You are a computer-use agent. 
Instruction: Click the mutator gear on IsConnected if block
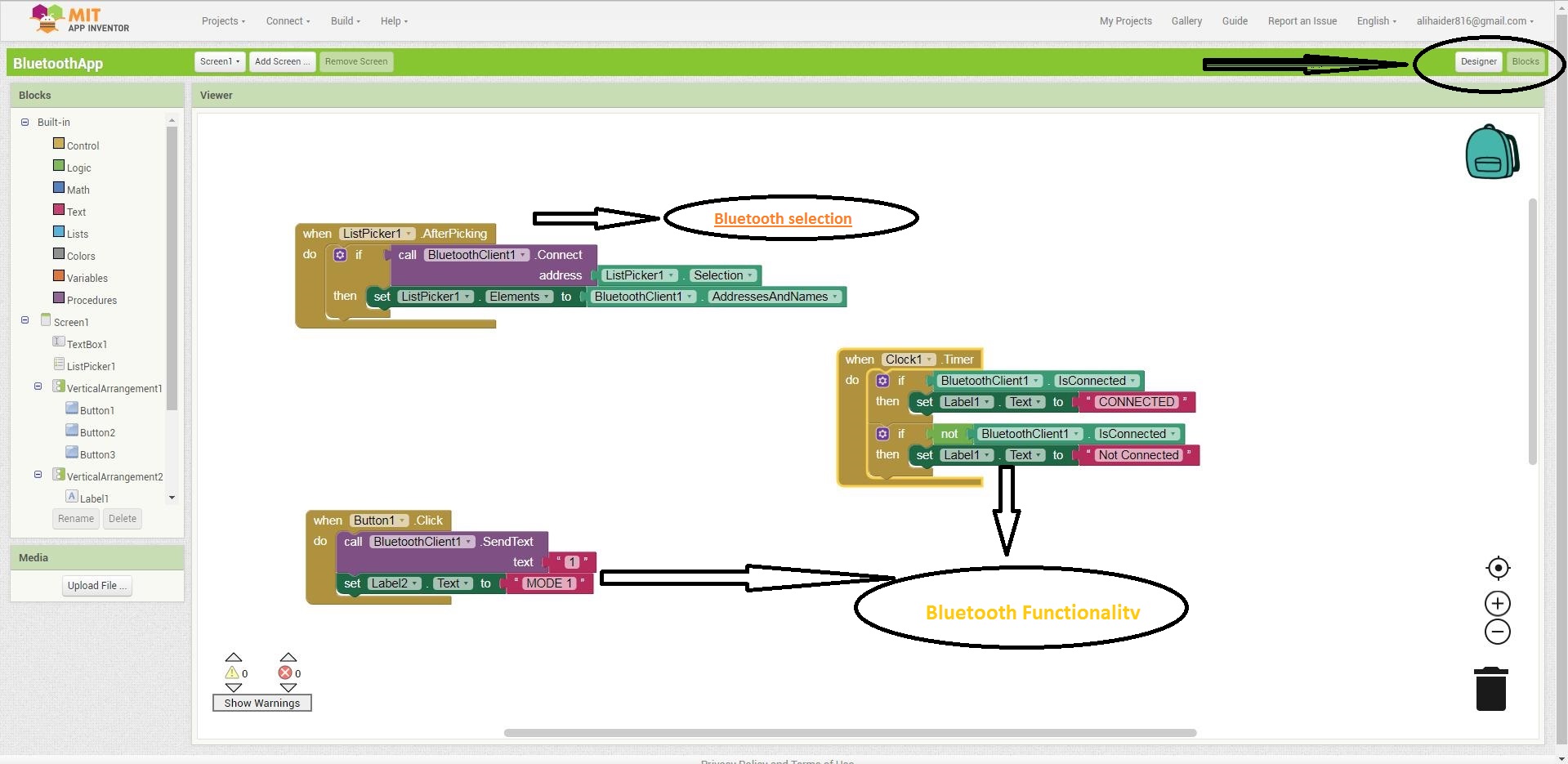882,381
